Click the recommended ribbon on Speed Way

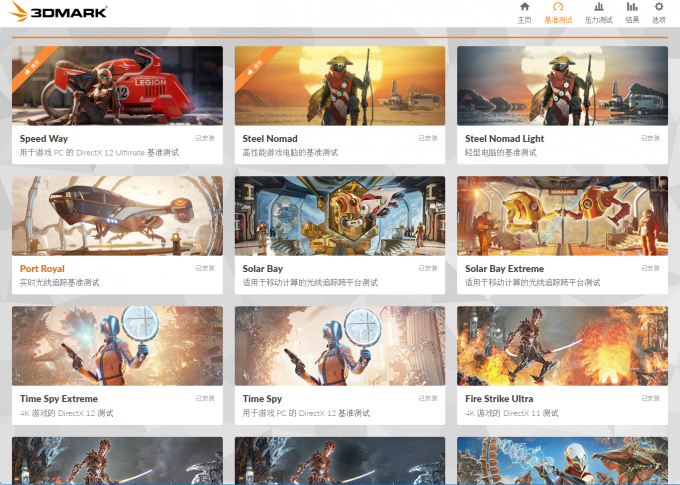click(x=33, y=67)
